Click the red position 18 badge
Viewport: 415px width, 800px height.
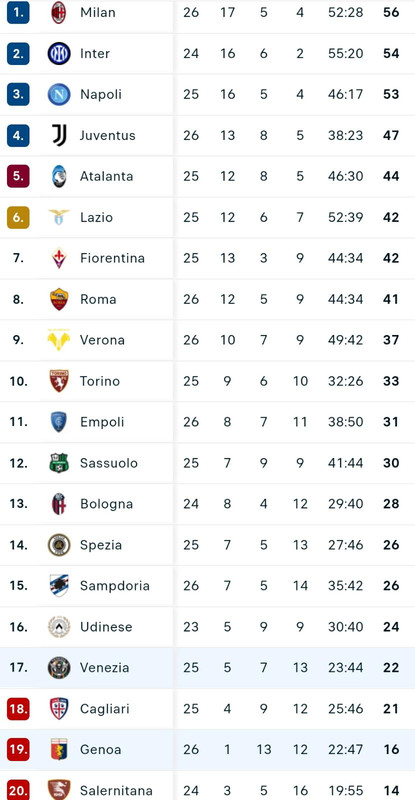(18, 709)
